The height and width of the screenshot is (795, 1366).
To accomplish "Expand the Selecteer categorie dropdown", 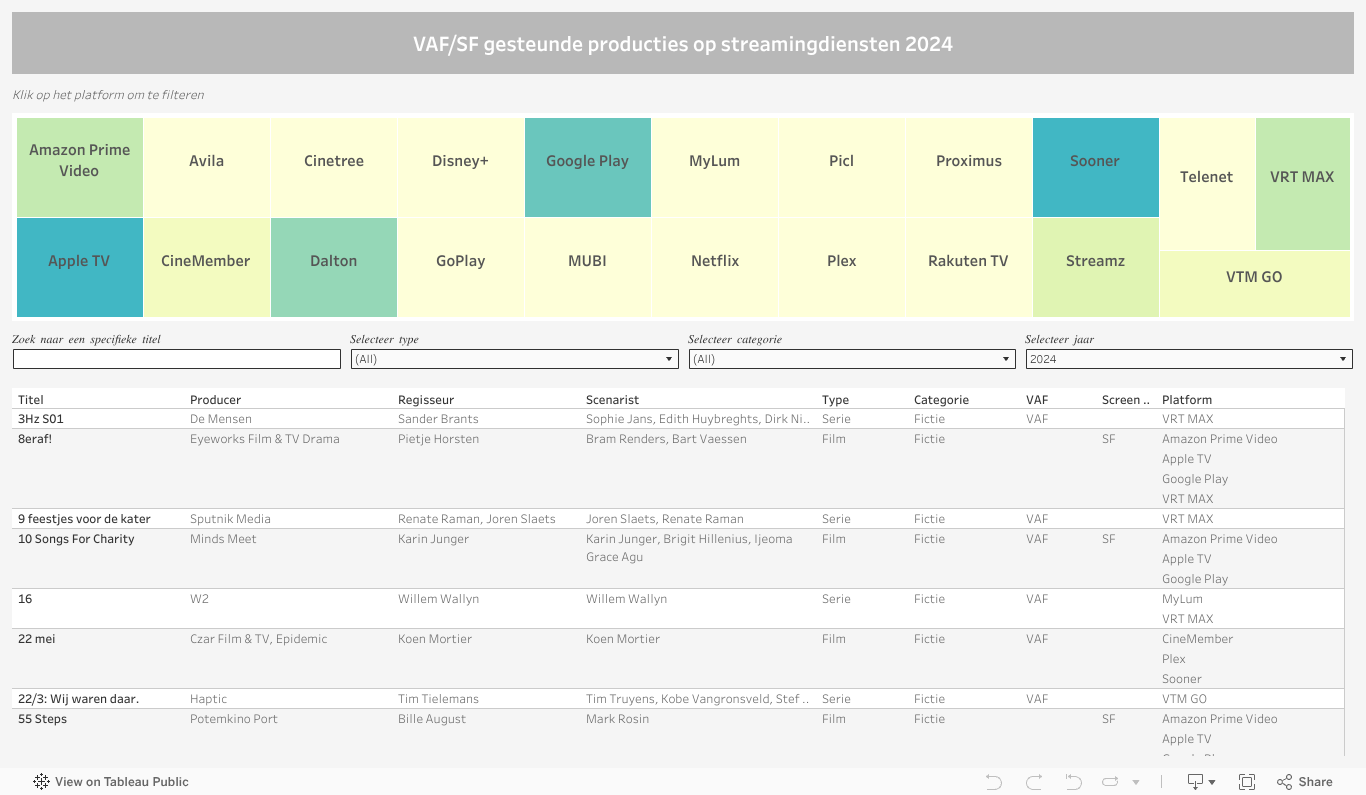I will 852,359.
